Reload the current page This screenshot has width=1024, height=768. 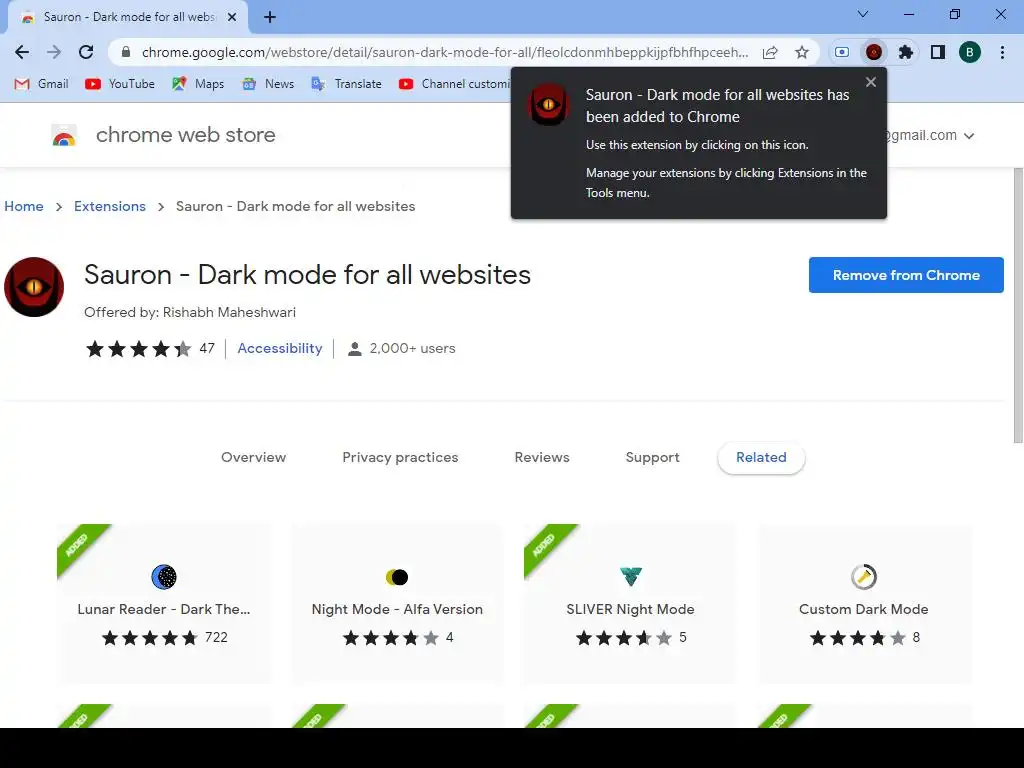pyautogui.click(x=86, y=52)
